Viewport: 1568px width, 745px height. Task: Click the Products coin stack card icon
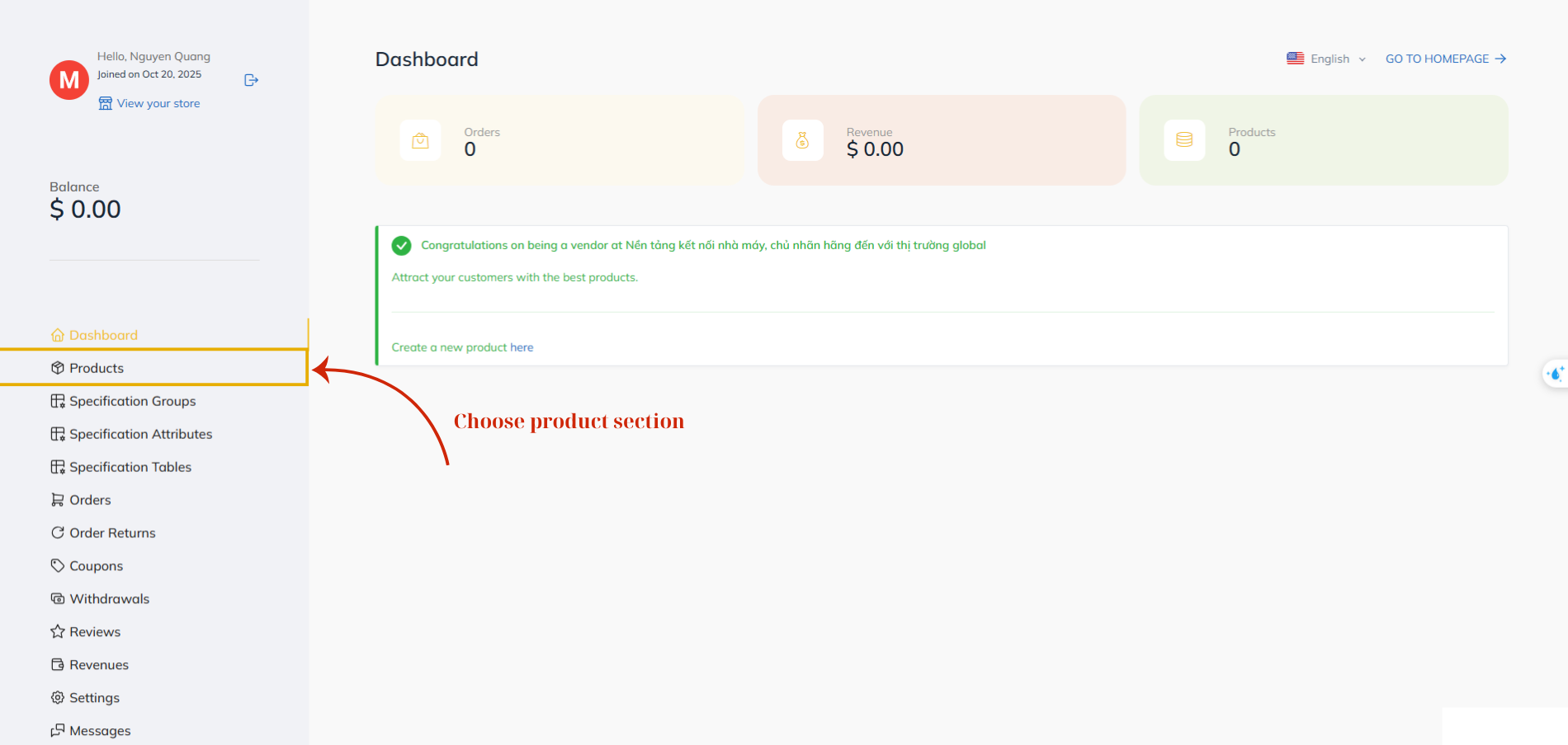click(1184, 140)
